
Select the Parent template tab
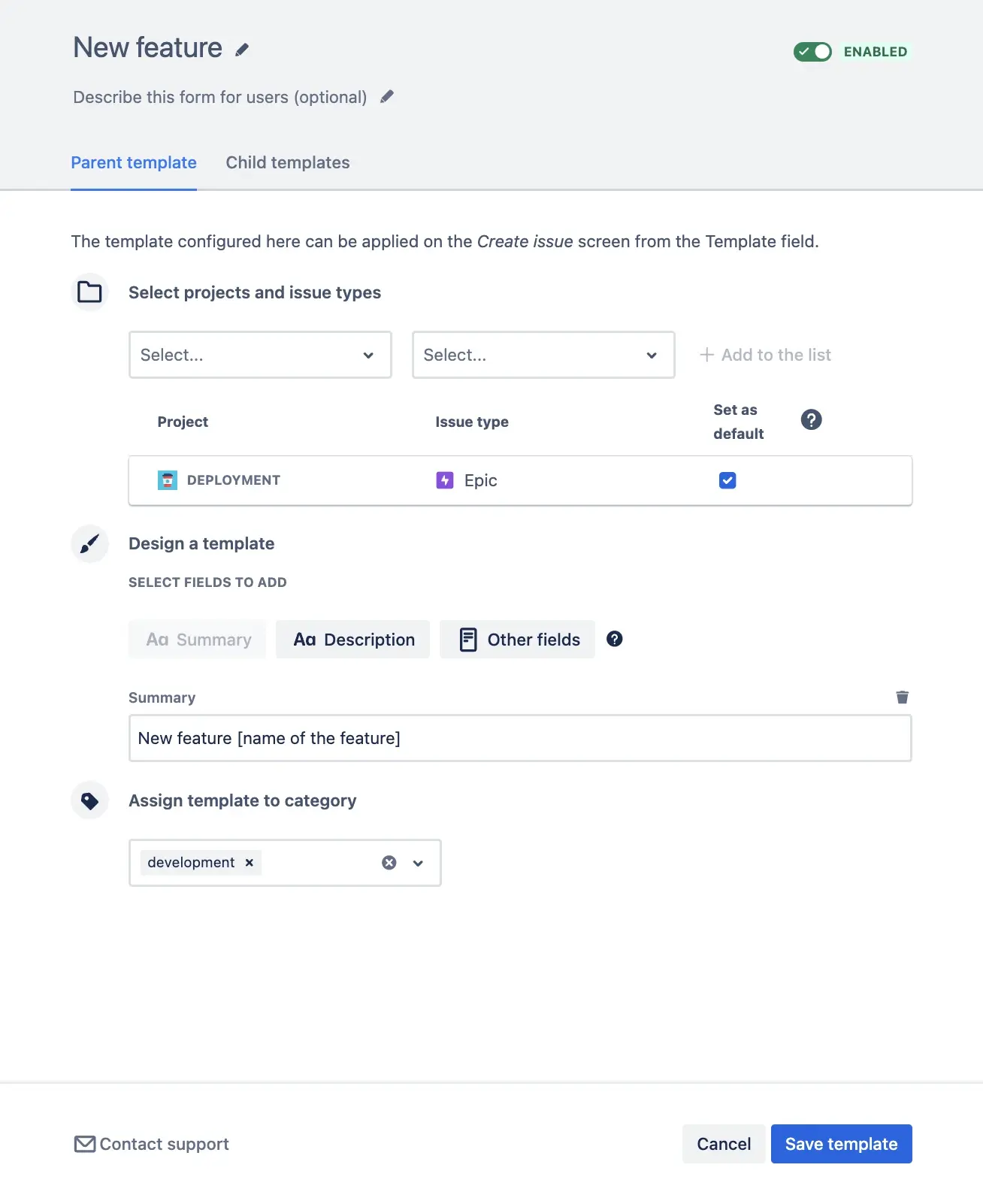(x=134, y=163)
